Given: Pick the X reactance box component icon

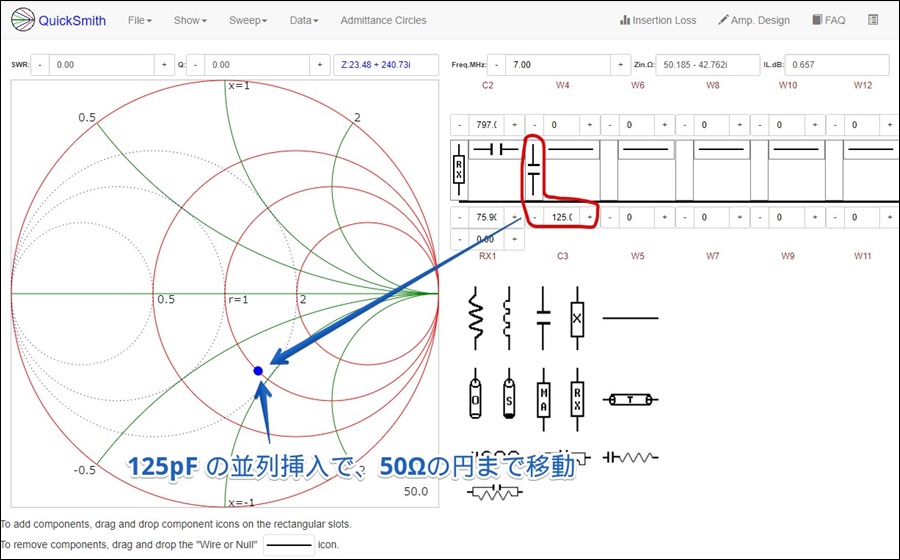Looking at the screenshot, I should pyautogui.click(x=577, y=318).
